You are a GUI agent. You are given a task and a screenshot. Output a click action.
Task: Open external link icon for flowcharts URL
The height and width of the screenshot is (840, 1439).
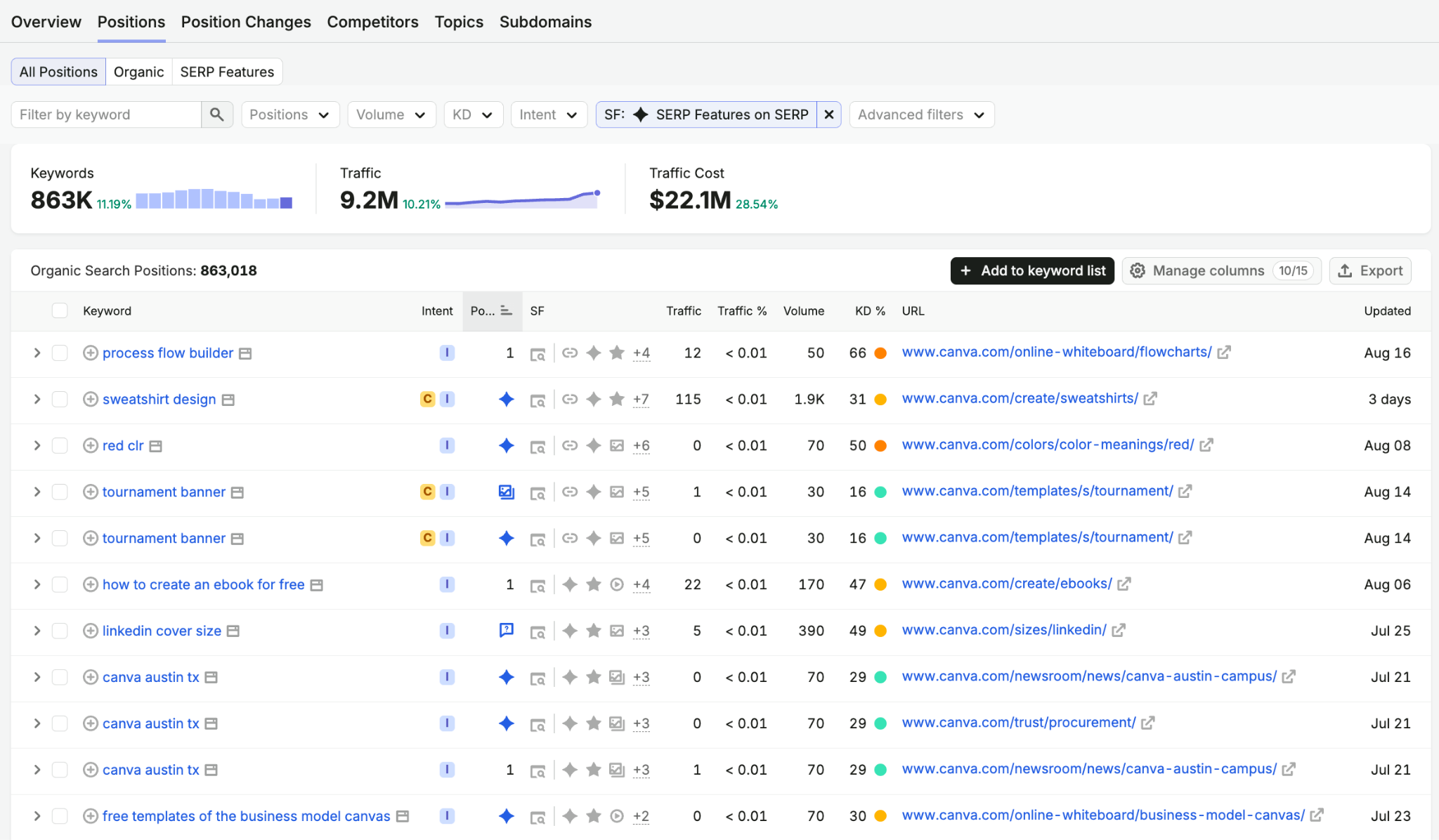(x=1224, y=352)
